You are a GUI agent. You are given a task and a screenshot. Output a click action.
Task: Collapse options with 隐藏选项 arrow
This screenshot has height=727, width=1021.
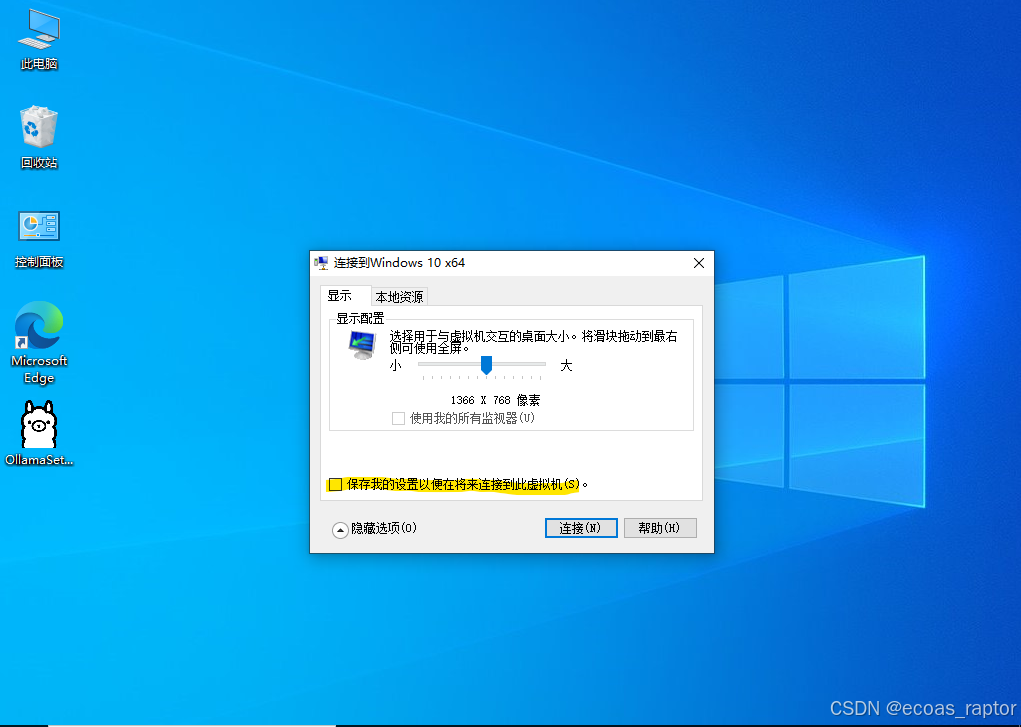coord(340,530)
